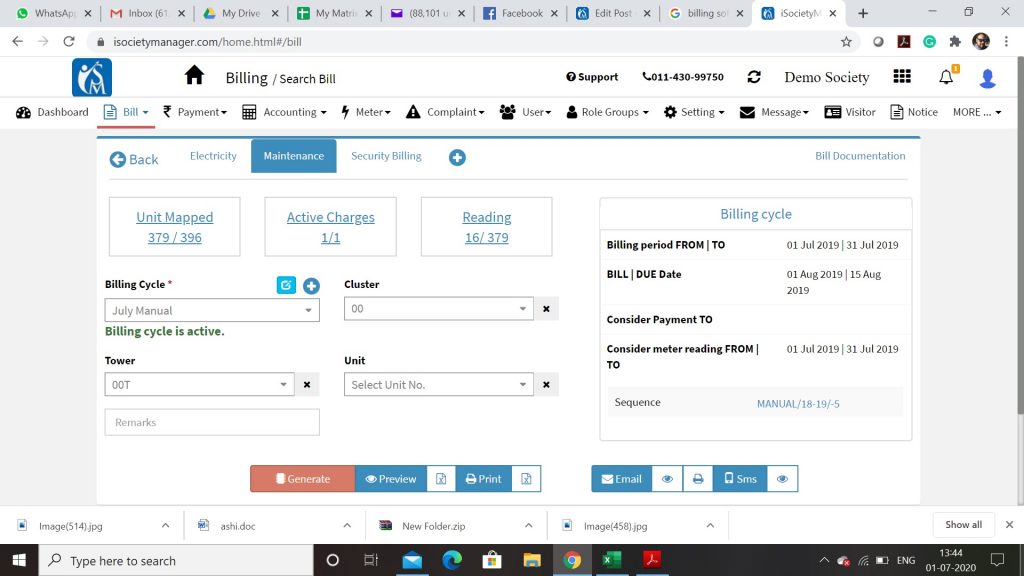Open the Select Unit No. dropdown

pyautogui.click(x=438, y=384)
